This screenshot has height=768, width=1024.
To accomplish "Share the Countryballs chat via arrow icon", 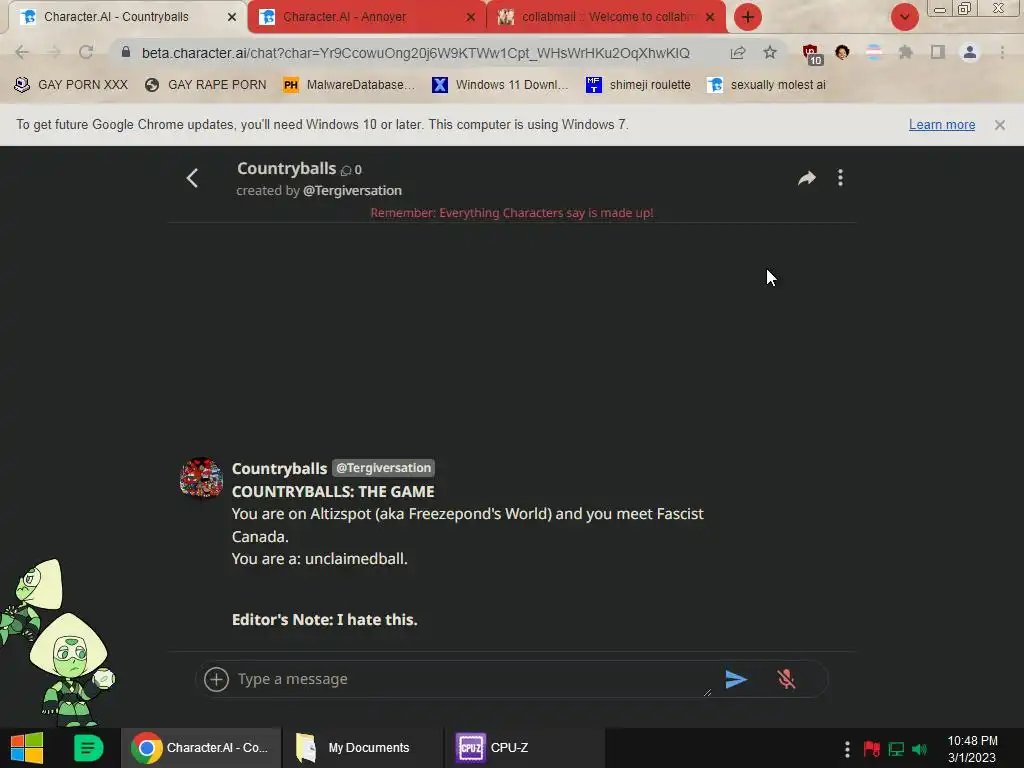I will click(807, 178).
